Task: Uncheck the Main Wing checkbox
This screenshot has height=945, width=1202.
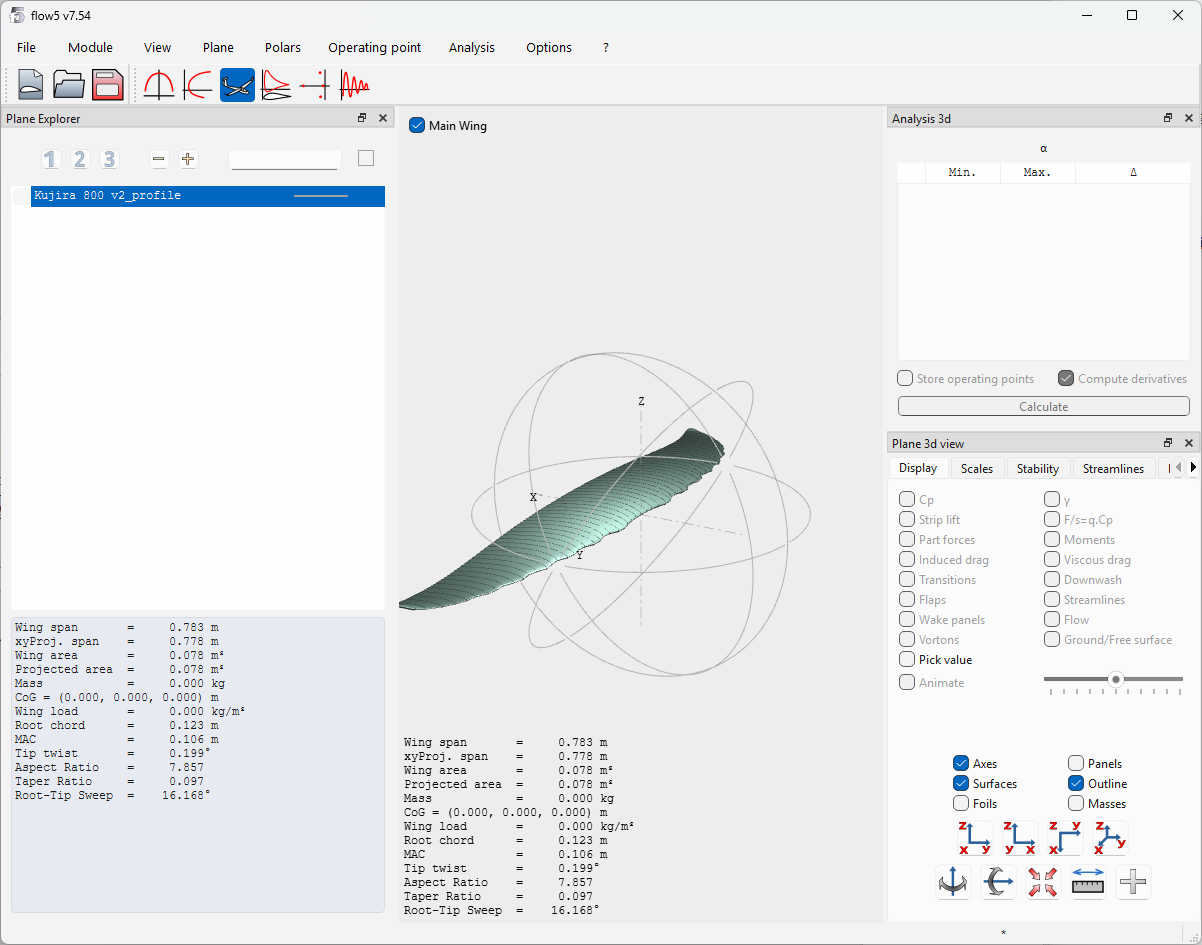Action: click(418, 126)
